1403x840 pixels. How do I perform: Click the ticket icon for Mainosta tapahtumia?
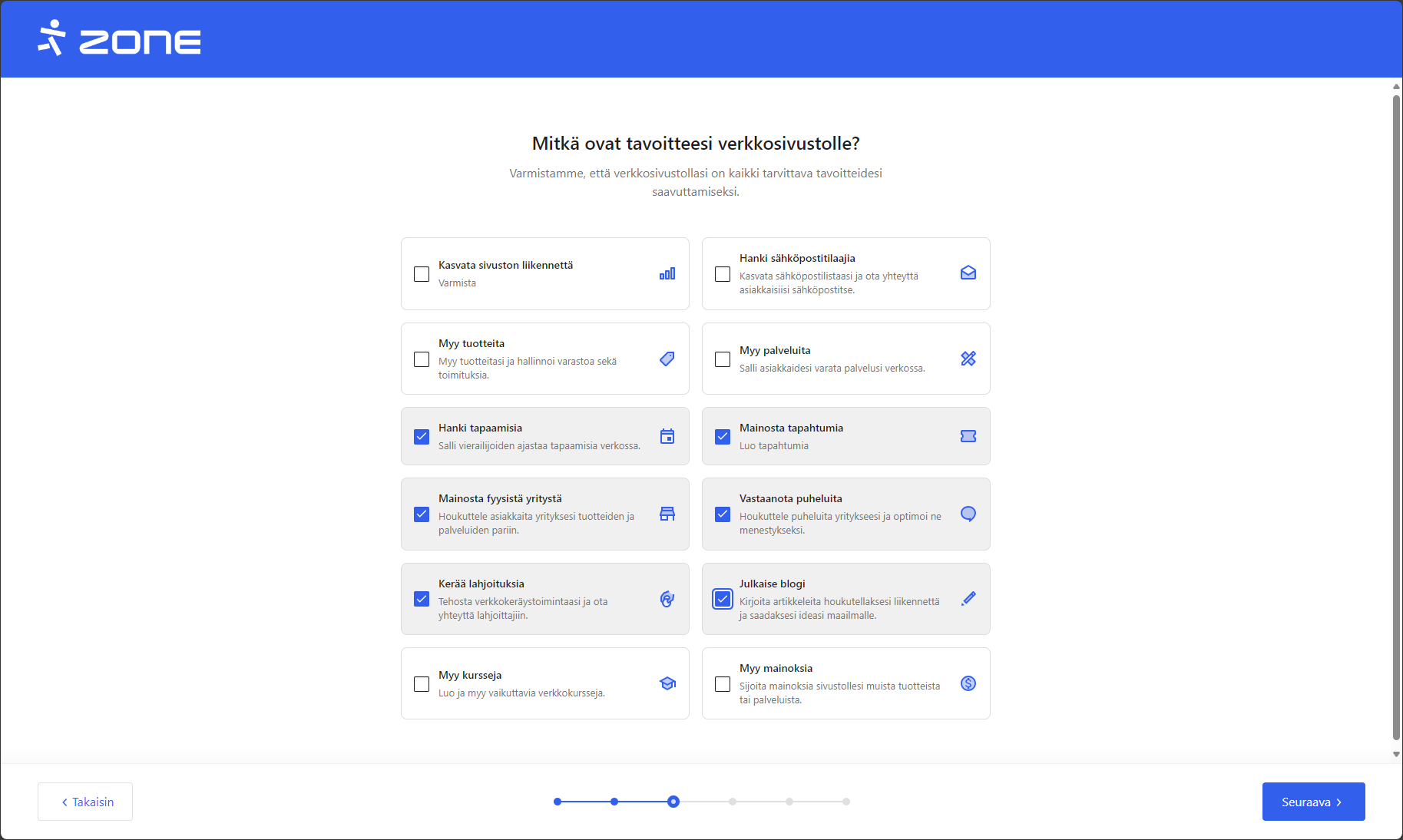(x=968, y=436)
